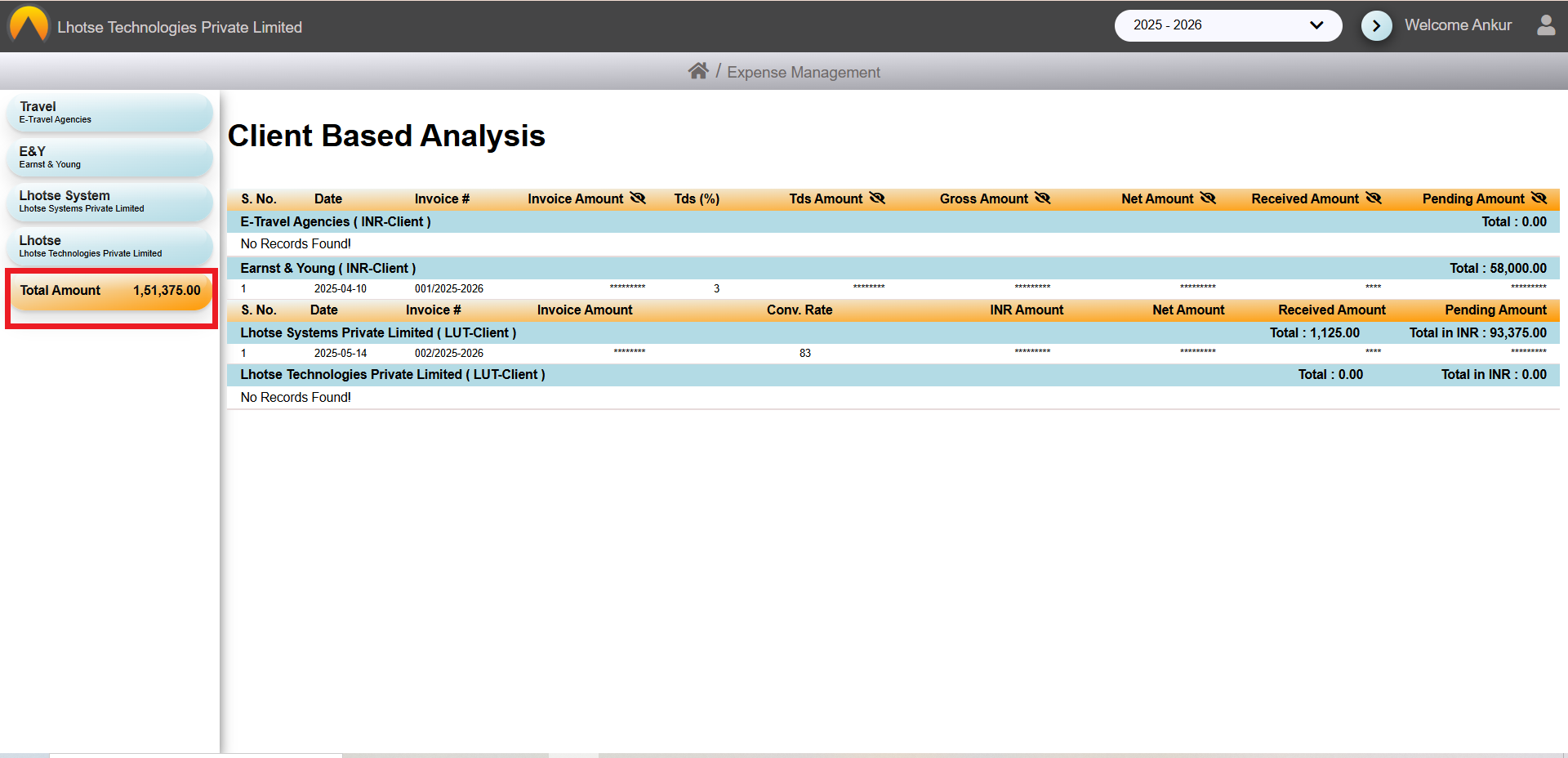Click the Client Based Analysis heading

[x=386, y=136]
